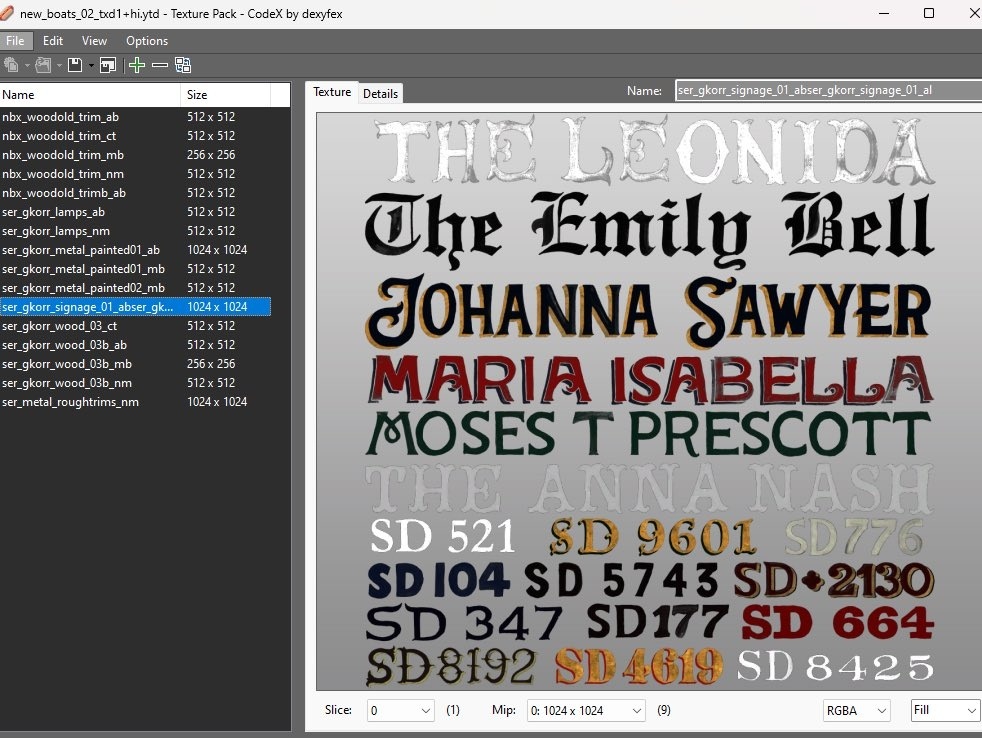The height and width of the screenshot is (738, 982).
Task: Add a texture with the green plus icon
Action: pos(137,65)
